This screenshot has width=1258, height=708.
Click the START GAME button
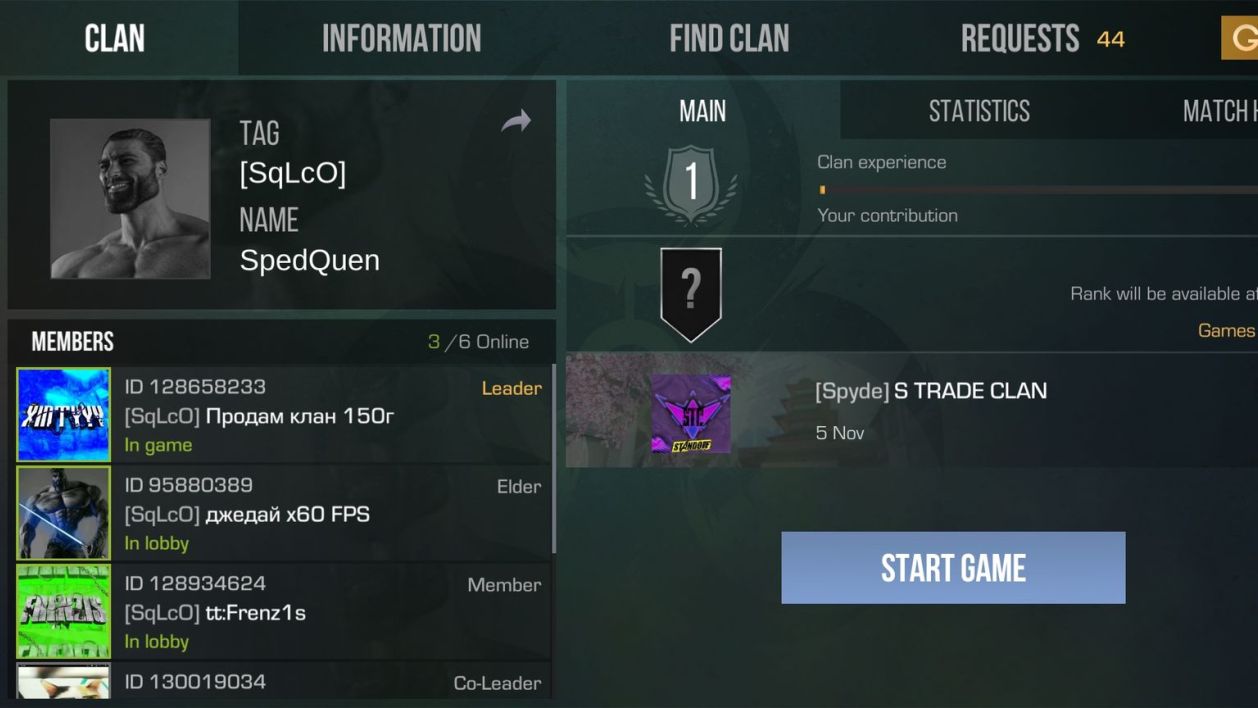(x=953, y=568)
